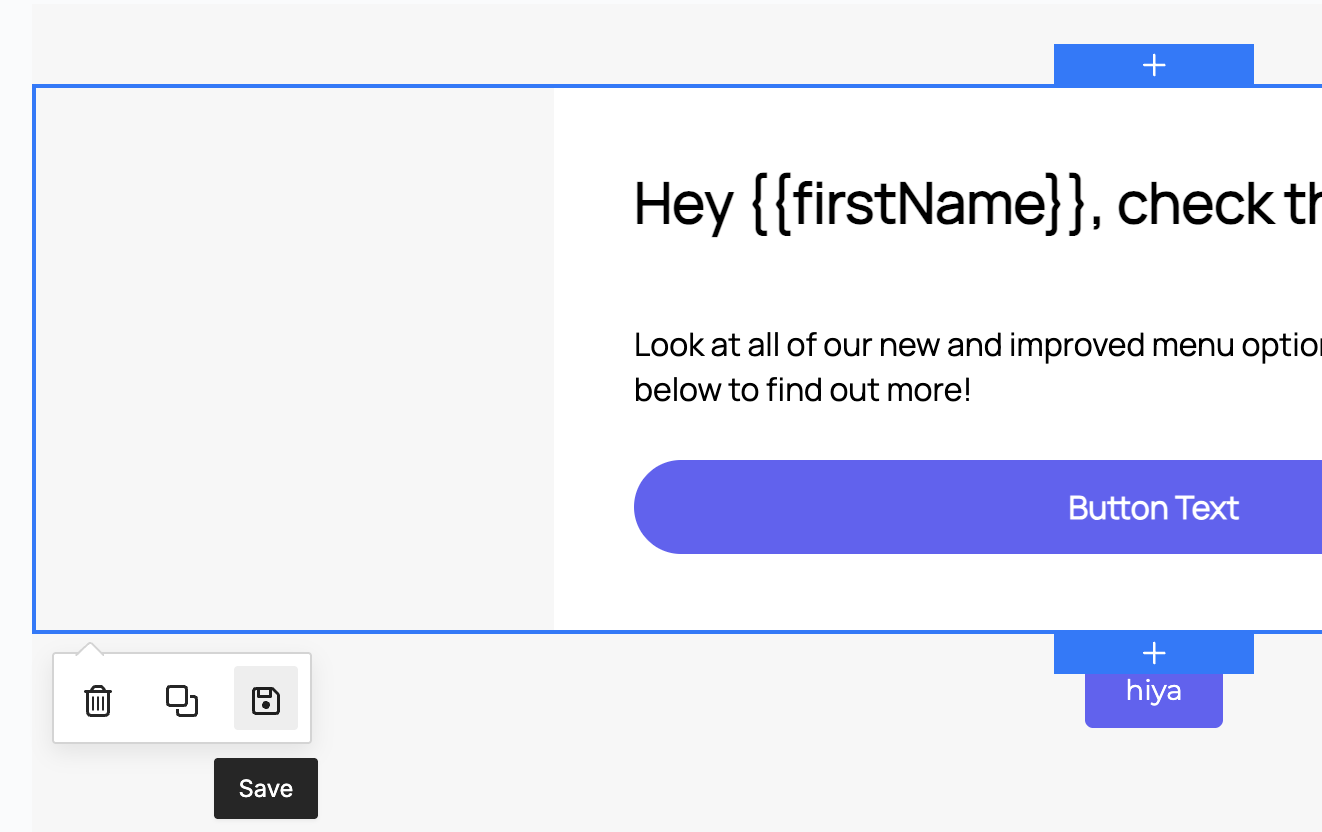Image resolution: width=1322 pixels, height=832 pixels.
Task: Duplicate the selected section
Action: [182, 700]
